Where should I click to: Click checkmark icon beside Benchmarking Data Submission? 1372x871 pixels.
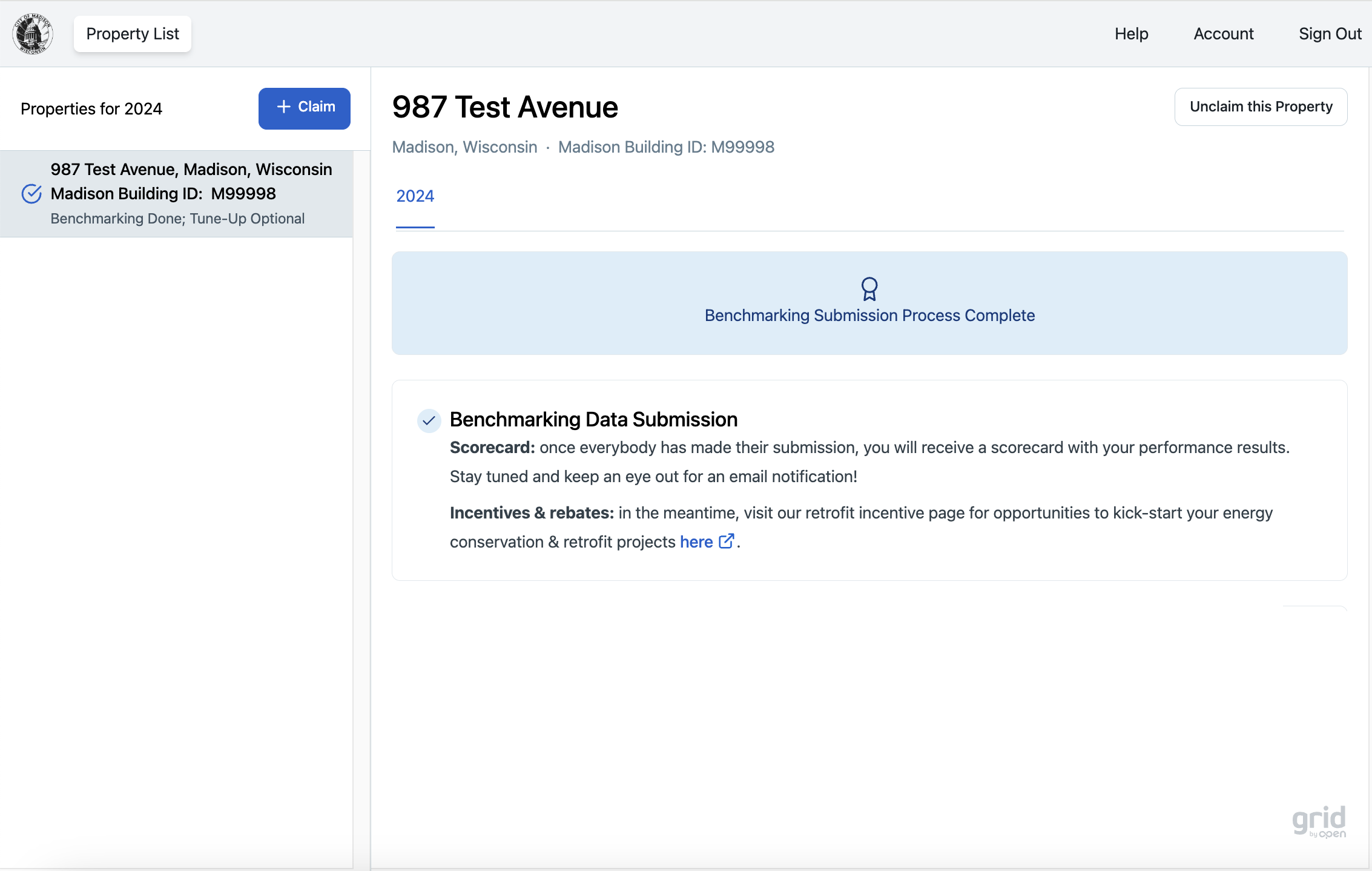(429, 420)
